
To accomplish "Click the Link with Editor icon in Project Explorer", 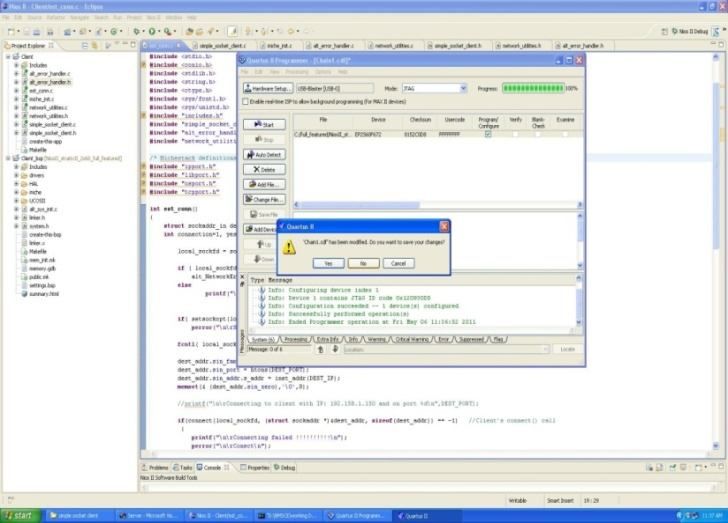I will 95,46.
